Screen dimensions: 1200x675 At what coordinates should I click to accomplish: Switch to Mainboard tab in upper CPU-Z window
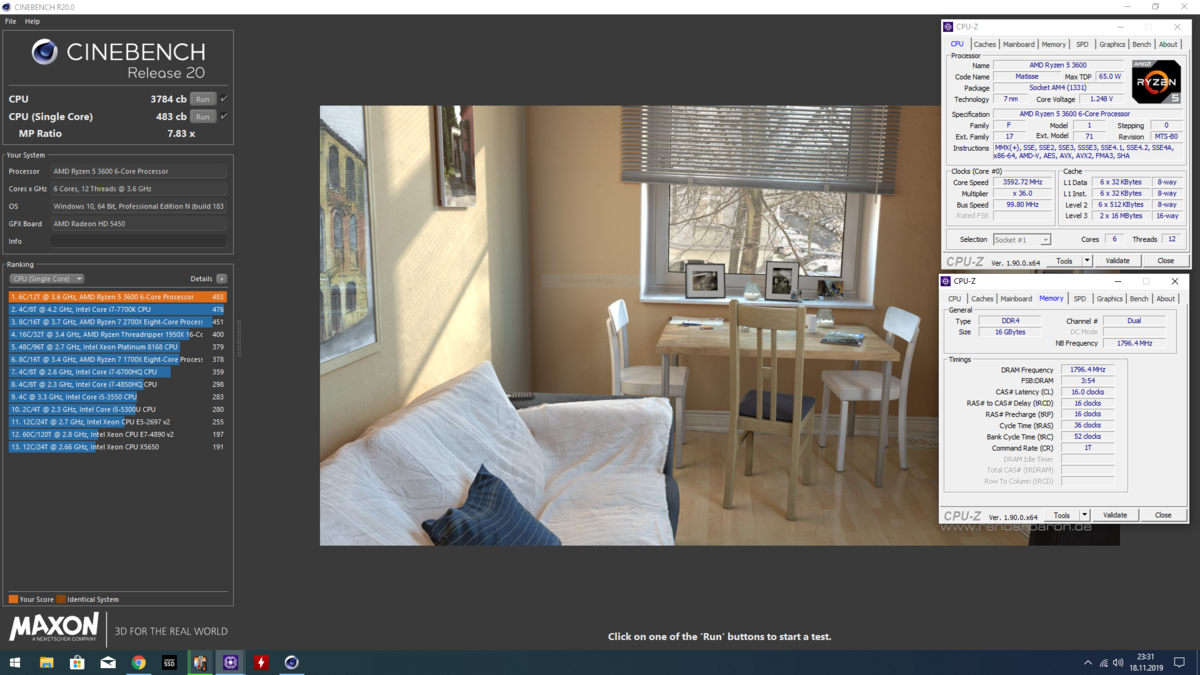pyautogui.click(x=1019, y=44)
